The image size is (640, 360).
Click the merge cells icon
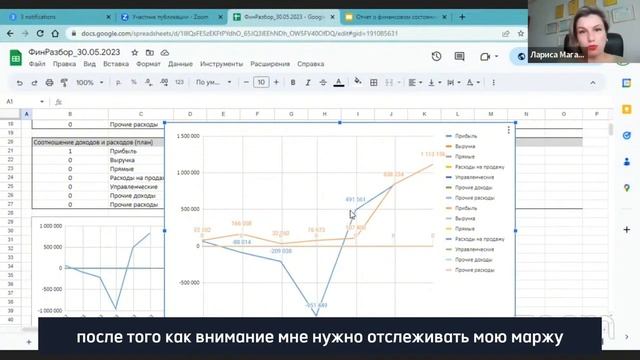(x=389, y=83)
